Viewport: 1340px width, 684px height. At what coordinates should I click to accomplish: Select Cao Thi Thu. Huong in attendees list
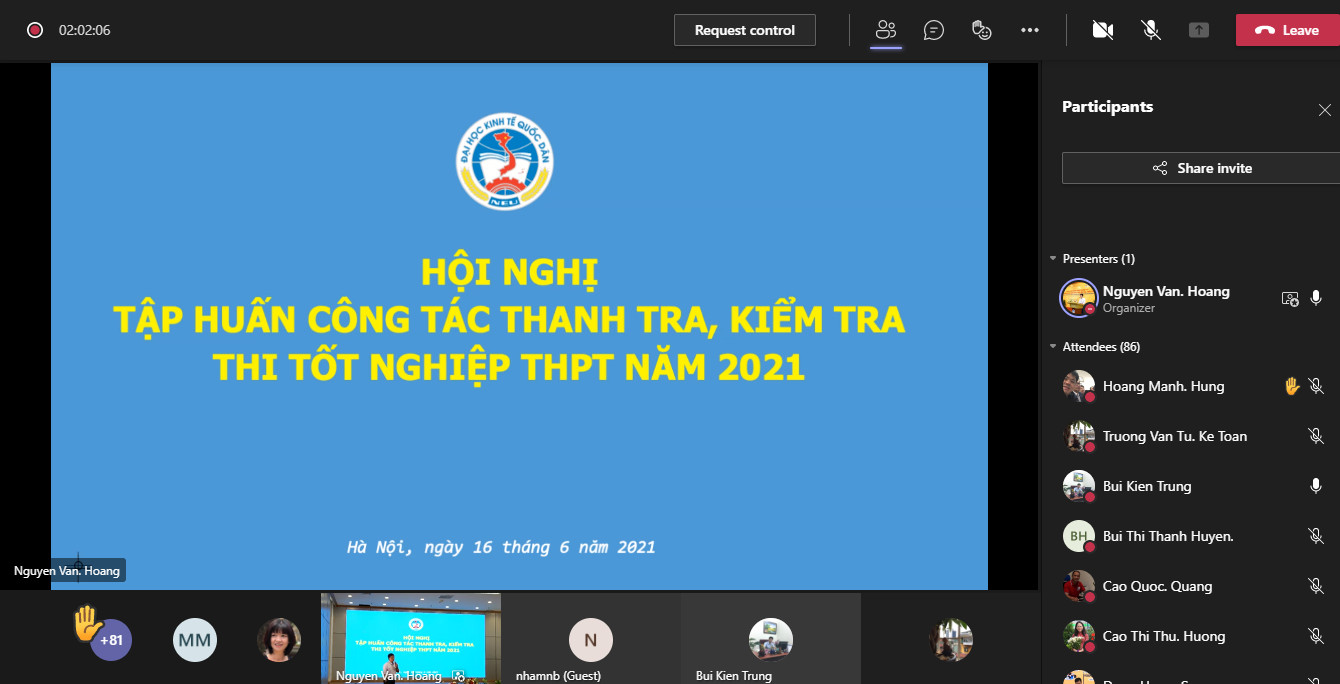pyautogui.click(x=1163, y=636)
